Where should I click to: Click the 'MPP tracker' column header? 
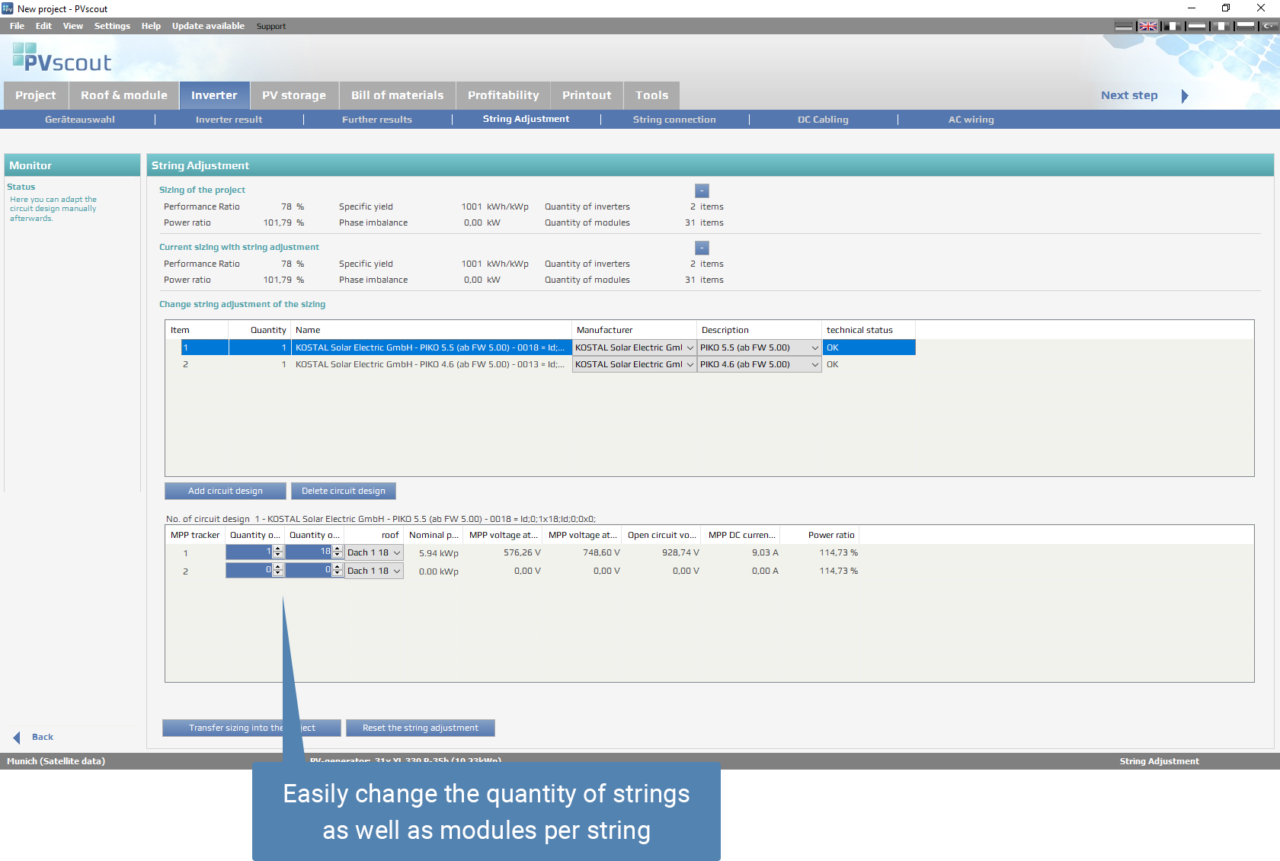coord(195,535)
